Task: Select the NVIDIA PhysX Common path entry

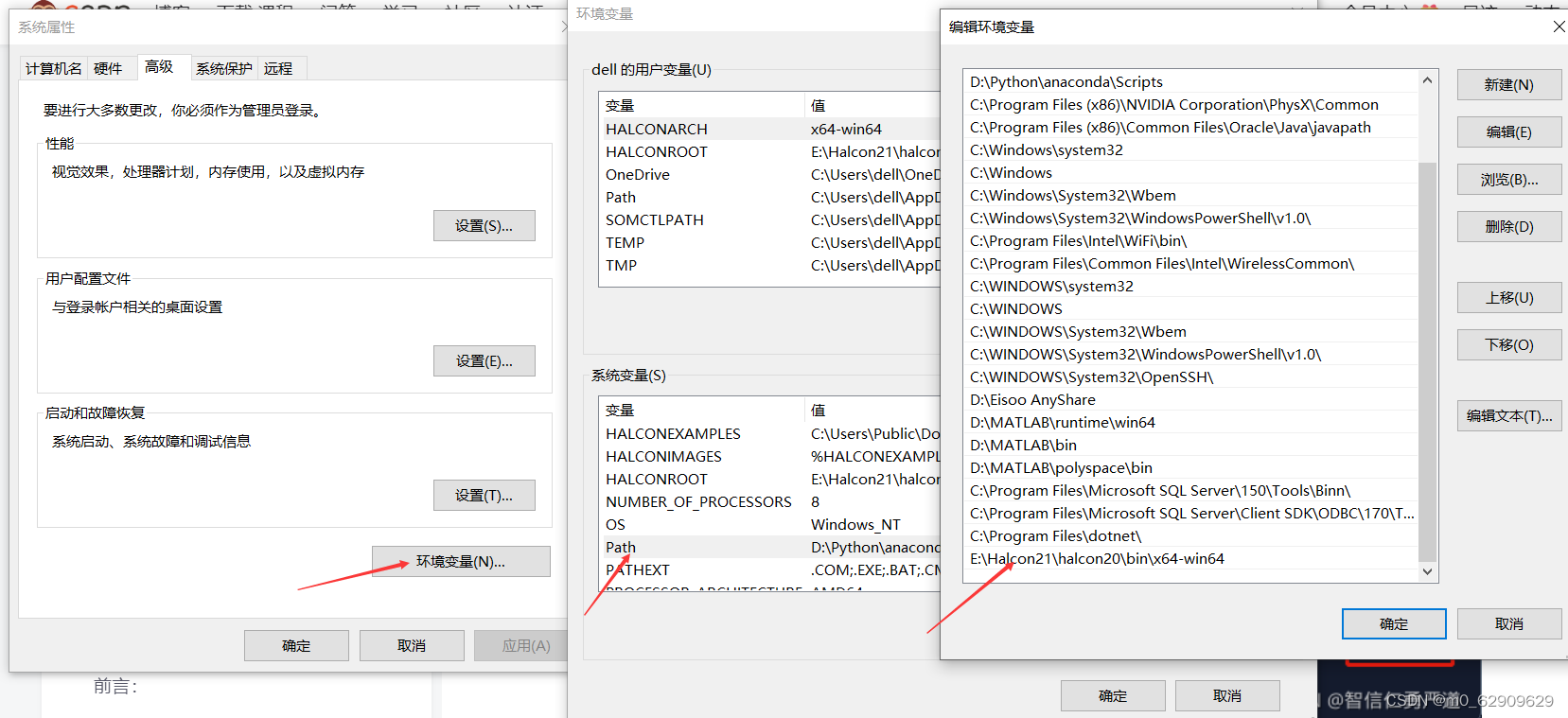Action: point(1190,105)
